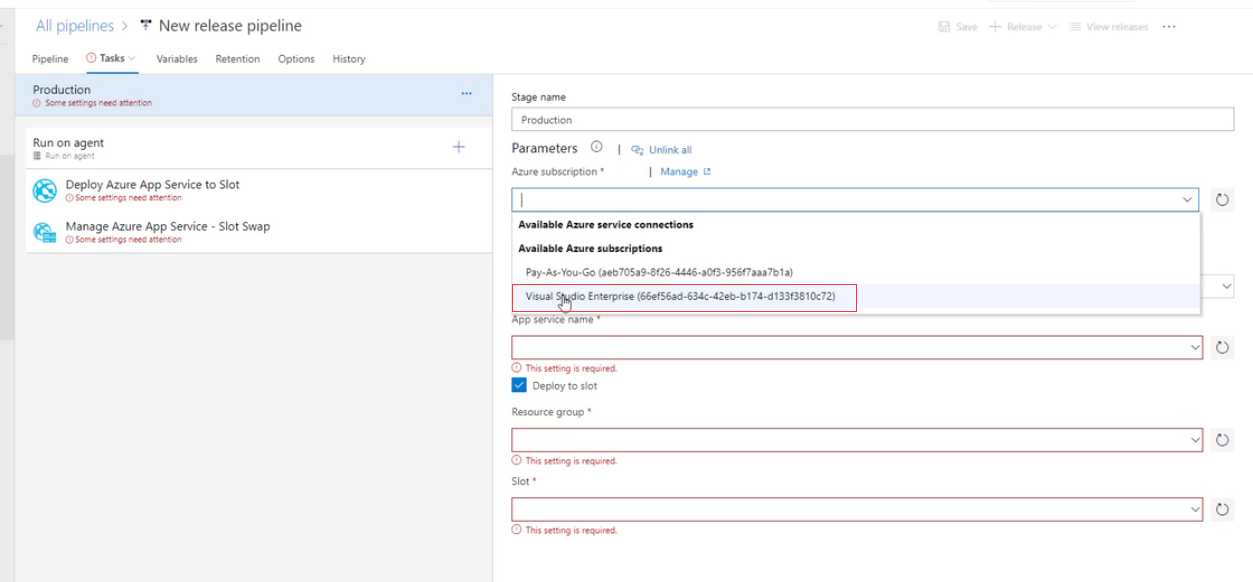This screenshot has width=1253, height=582.
Task: Expand the App service name dropdown
Action: (x=1196, y=347)
